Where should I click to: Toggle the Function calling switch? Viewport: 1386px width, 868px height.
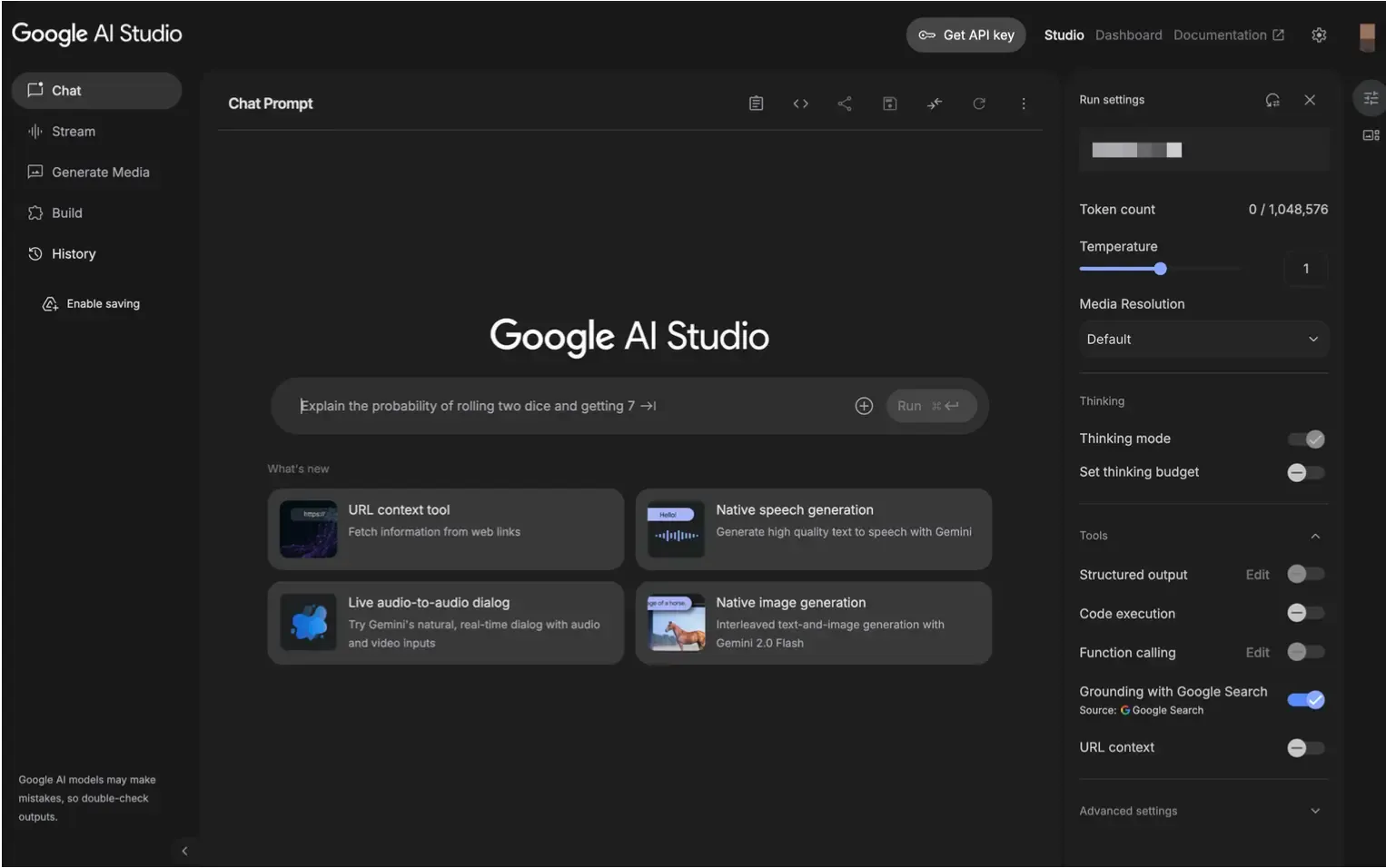pos(1306,652)
